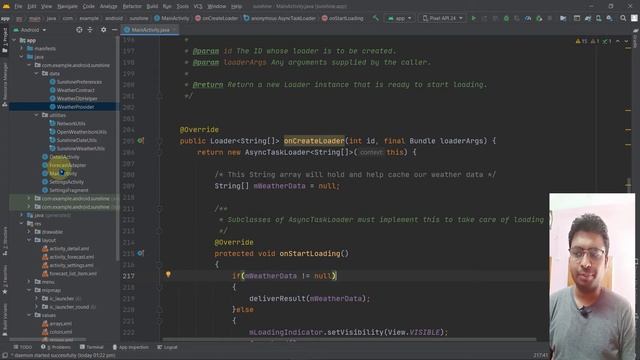Collapse the app module node
Viewport: 640px width, 360px height.
14,40
